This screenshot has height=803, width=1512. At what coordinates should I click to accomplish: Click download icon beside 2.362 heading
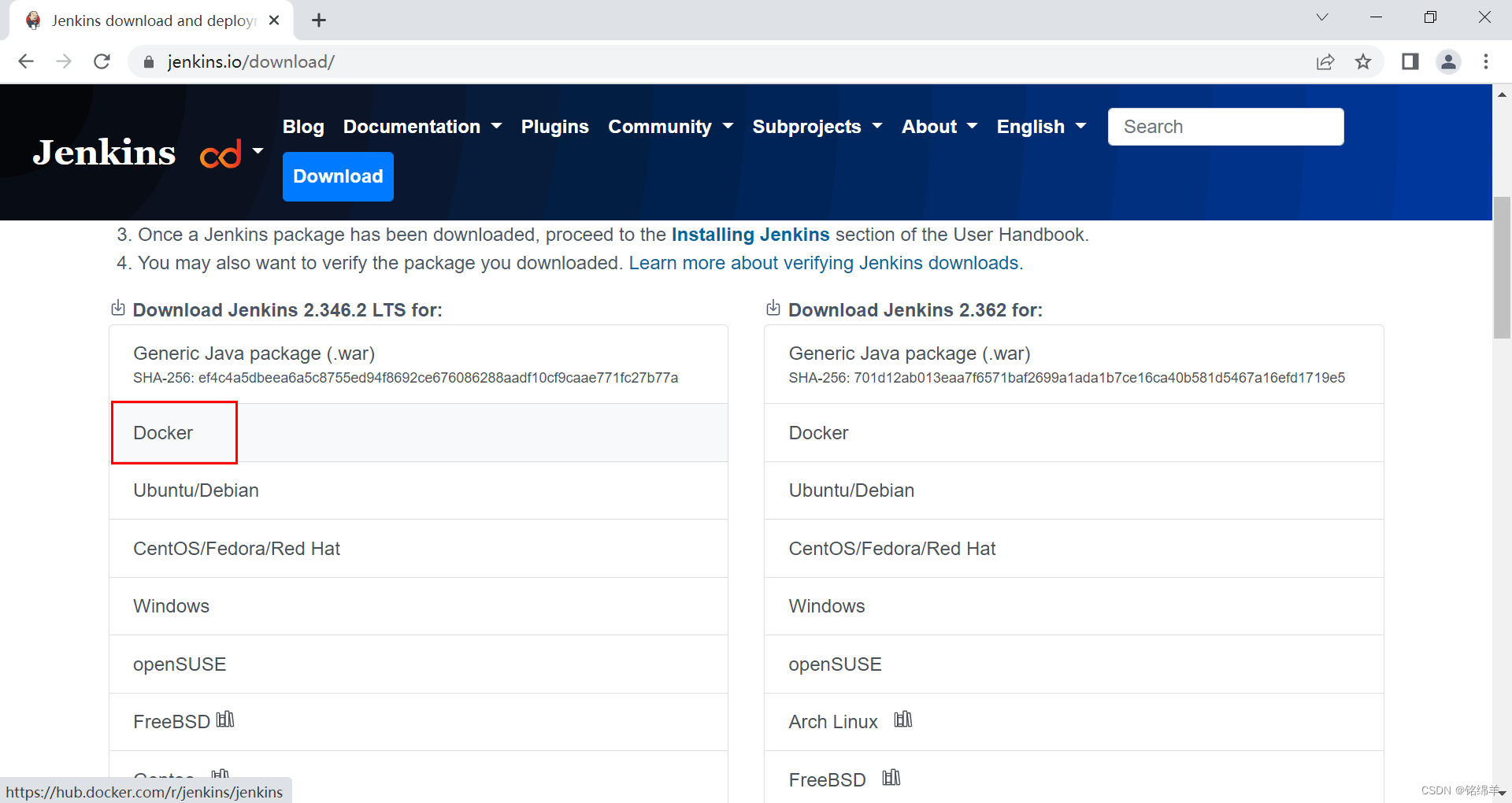coord(773,308)
